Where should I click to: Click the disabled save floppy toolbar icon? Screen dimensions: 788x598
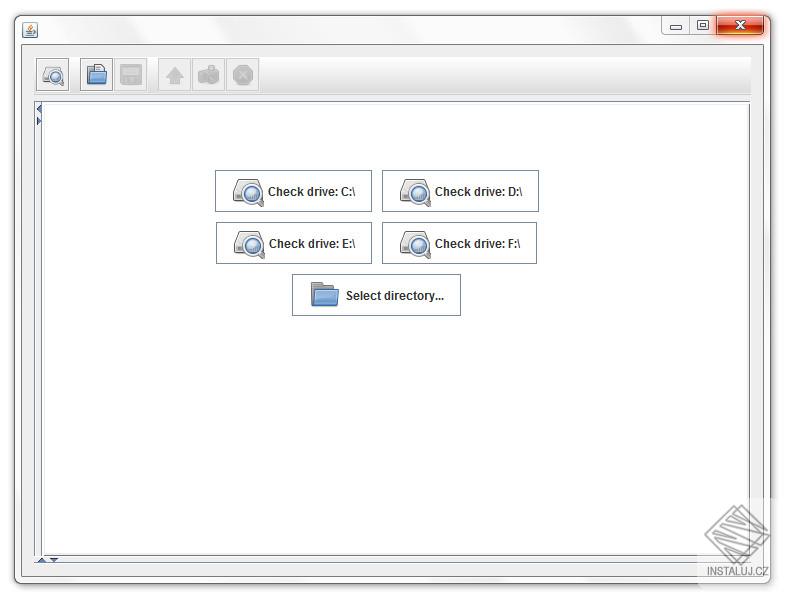pos(131,75)
